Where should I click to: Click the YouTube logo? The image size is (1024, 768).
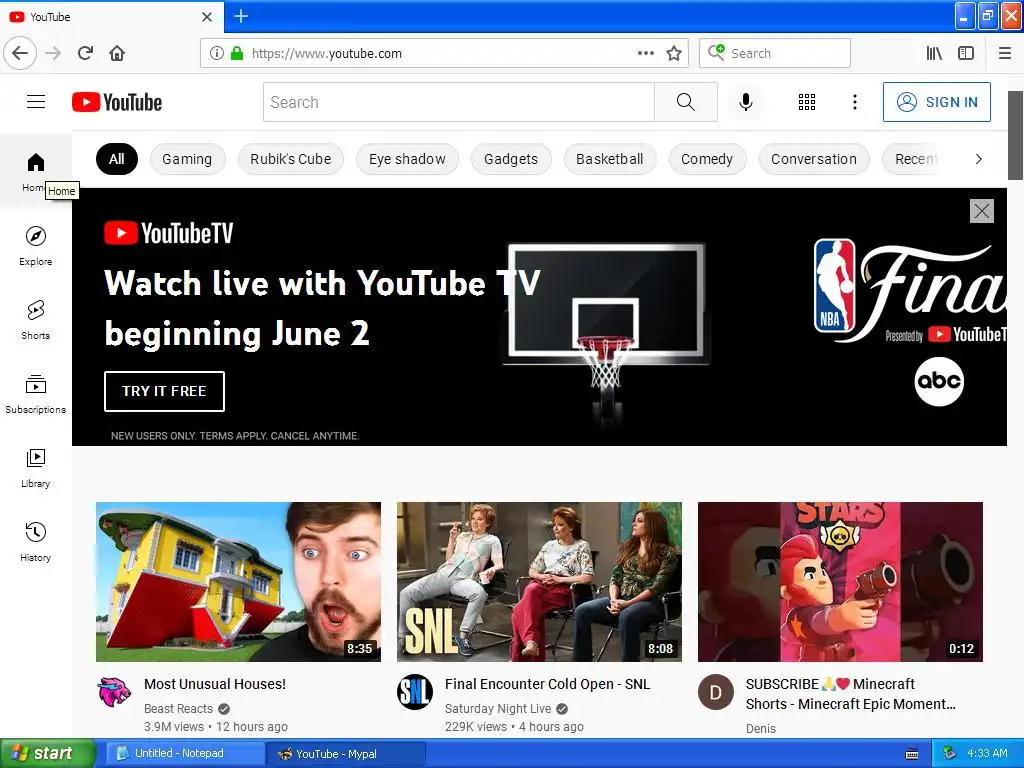117,102
